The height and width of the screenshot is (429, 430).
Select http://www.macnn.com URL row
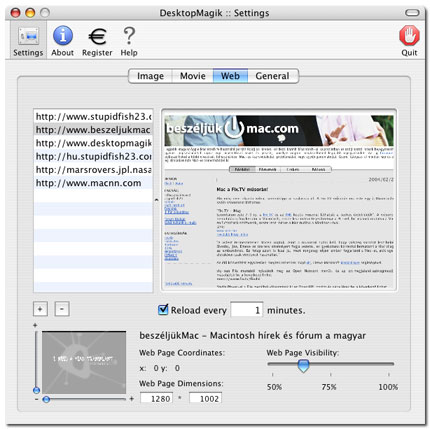pyautogui.click(x=93, y=183)
